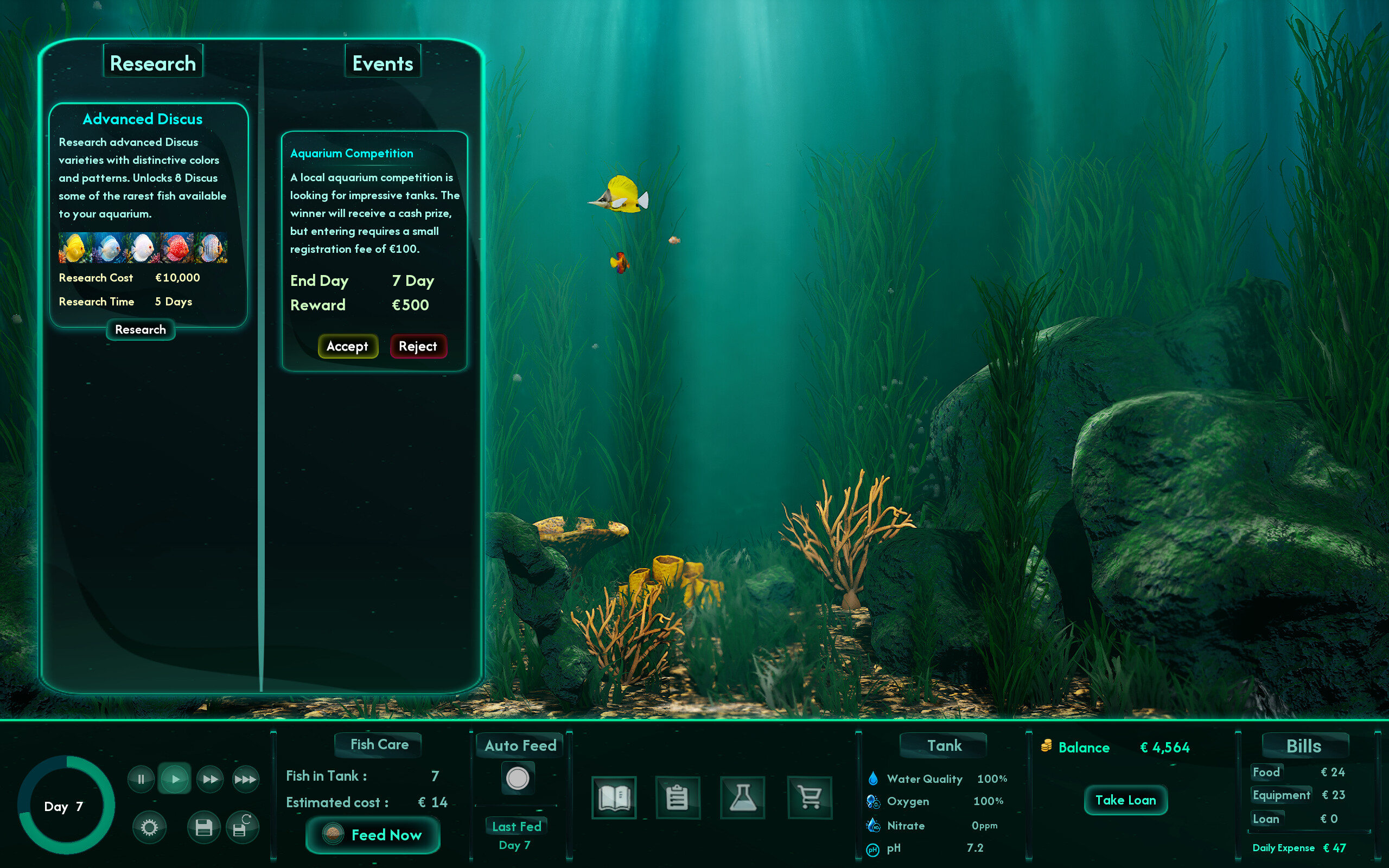The width and height of the screenshot is (1389, 868).
Task: Set normal speed with the play button
Action: coord(175,779)
